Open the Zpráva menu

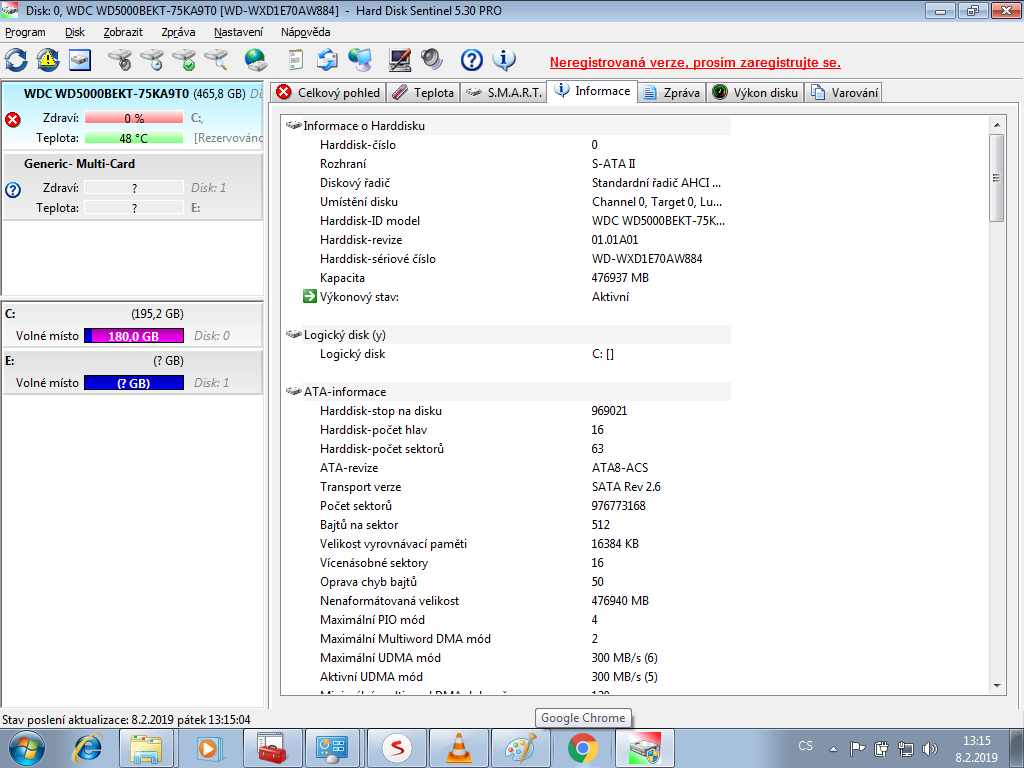178,32
